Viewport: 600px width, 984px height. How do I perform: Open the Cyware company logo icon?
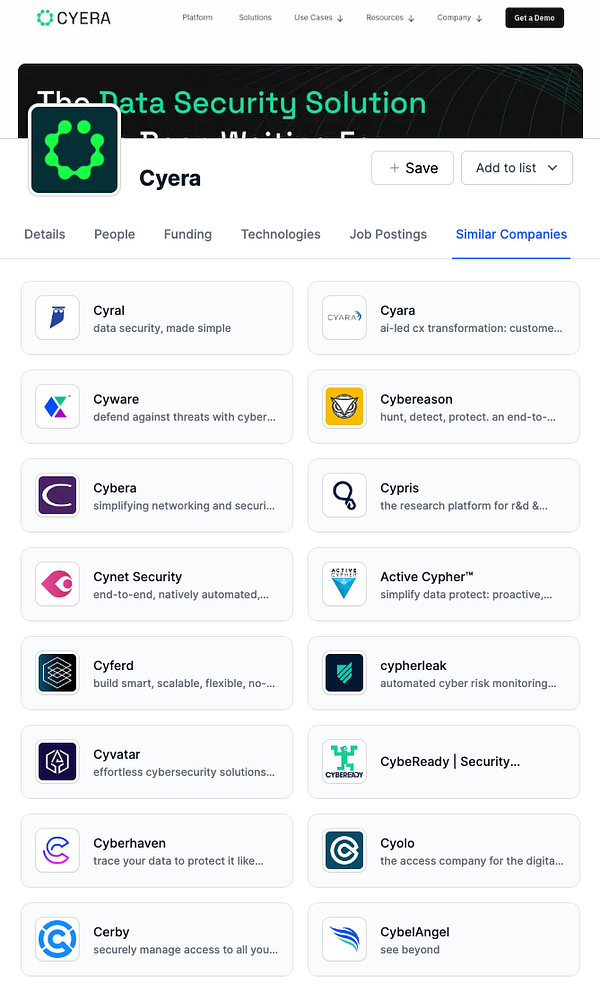tap(57, 407)
